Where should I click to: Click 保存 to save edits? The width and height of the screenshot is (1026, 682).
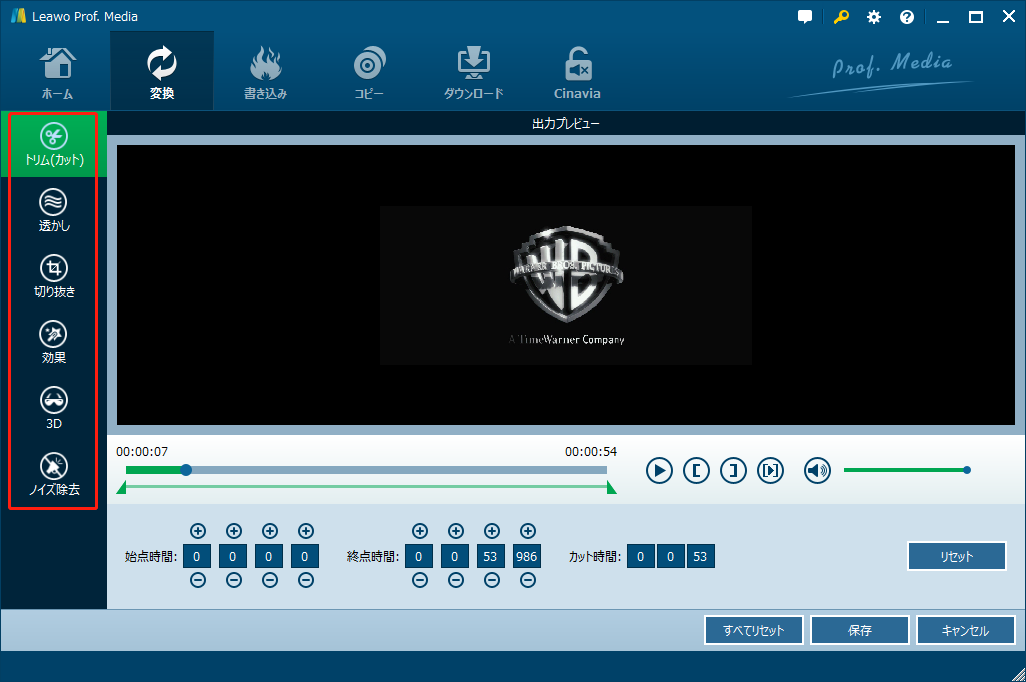(x=860, y=630)
